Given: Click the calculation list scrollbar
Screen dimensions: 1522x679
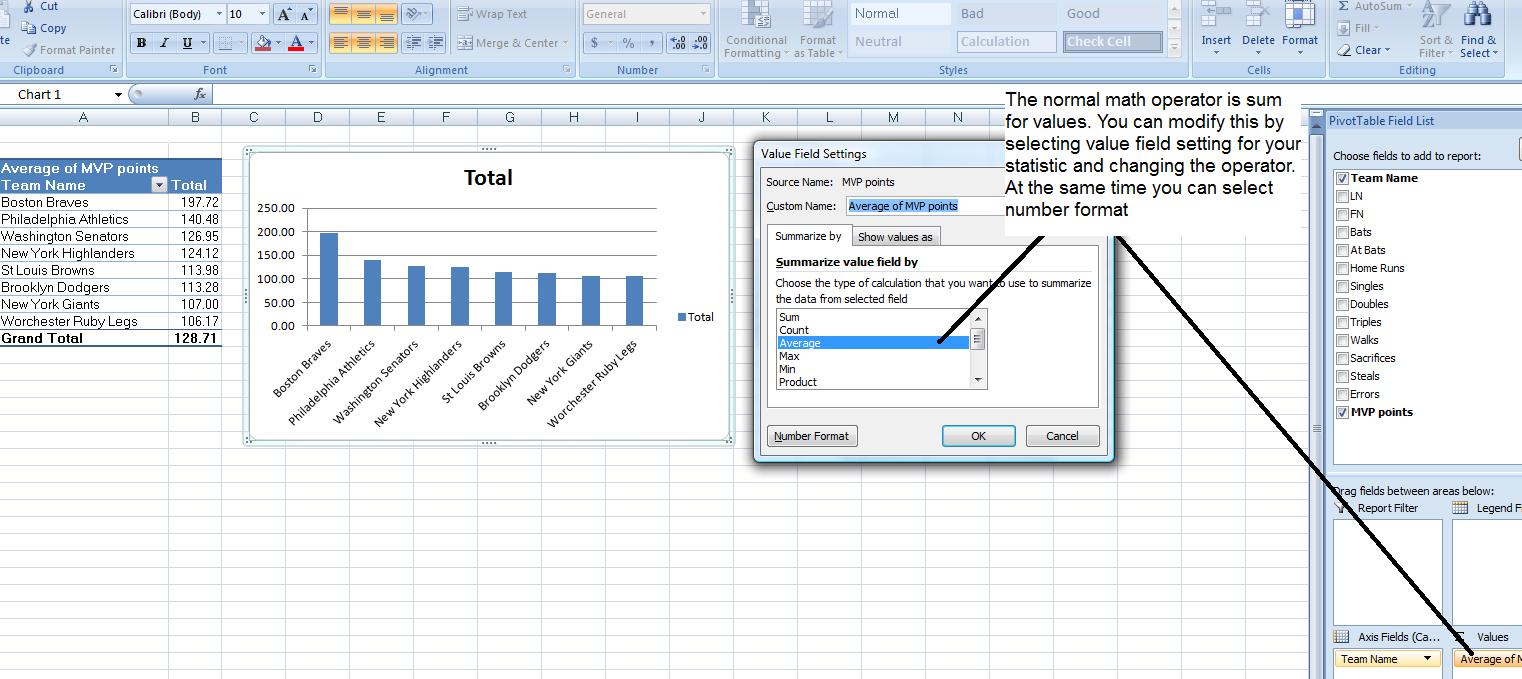Looking at the screenshot, I should point(978,349).
